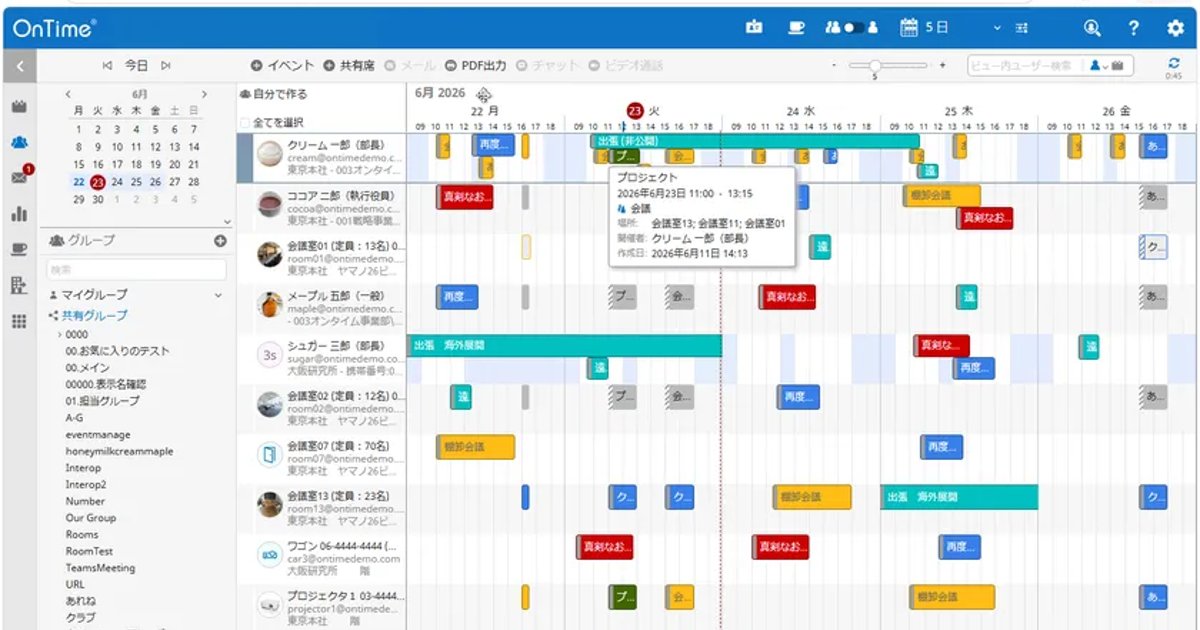The image size is (1200, 630).
Task: Select the eventmanage group
Action: (98, 435)
